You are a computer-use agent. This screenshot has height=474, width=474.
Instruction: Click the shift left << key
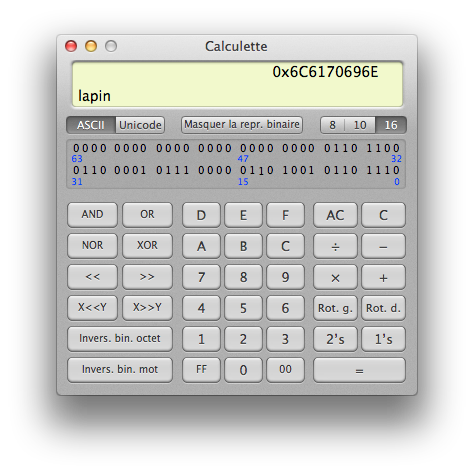[x=92, y=277]
